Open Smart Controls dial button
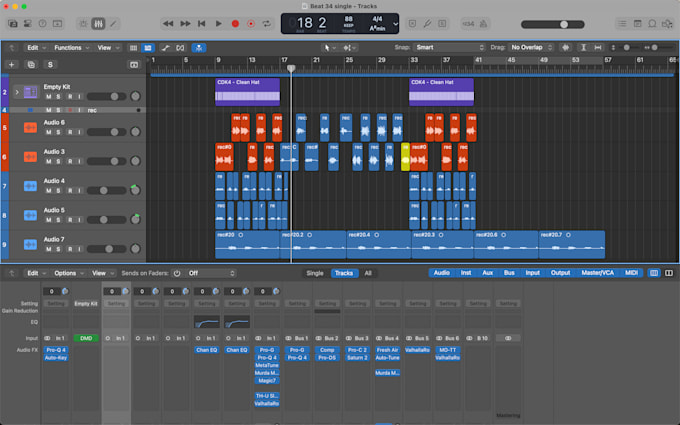 tap(83, 24)
